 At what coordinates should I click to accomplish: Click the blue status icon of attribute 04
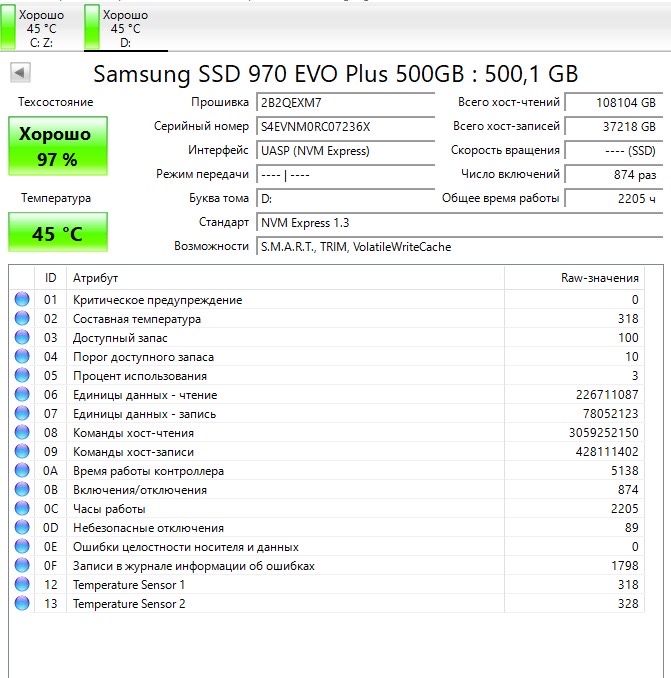coord(22,356)
